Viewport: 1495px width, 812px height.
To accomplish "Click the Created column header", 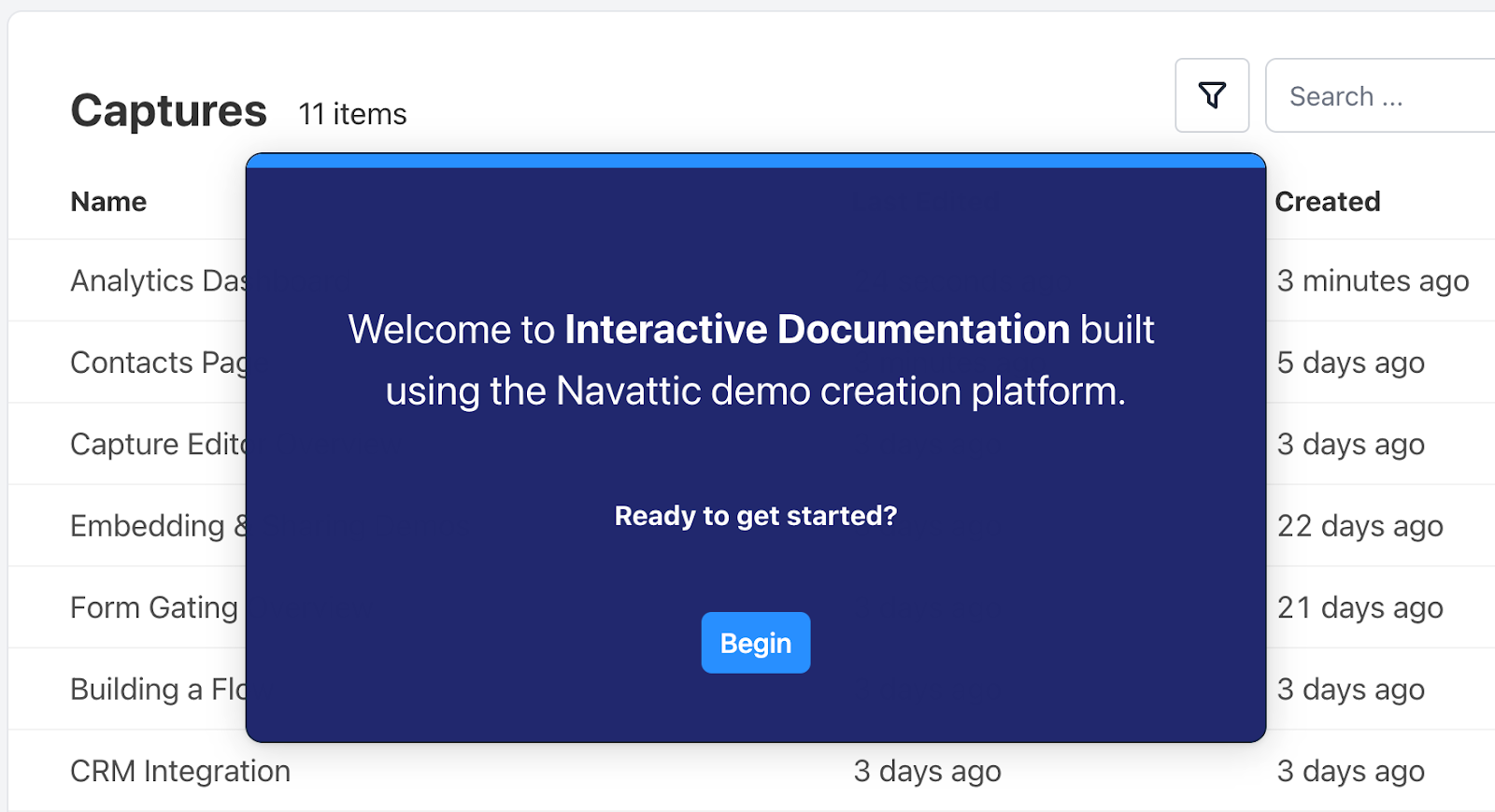I will 1328,202.
